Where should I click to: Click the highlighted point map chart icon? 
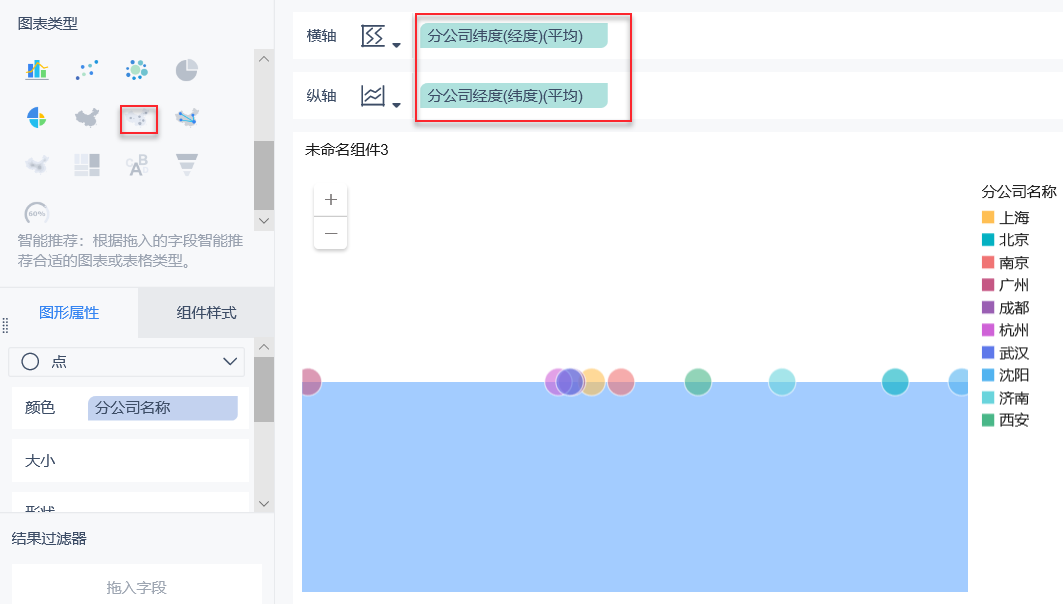[139, 119]
